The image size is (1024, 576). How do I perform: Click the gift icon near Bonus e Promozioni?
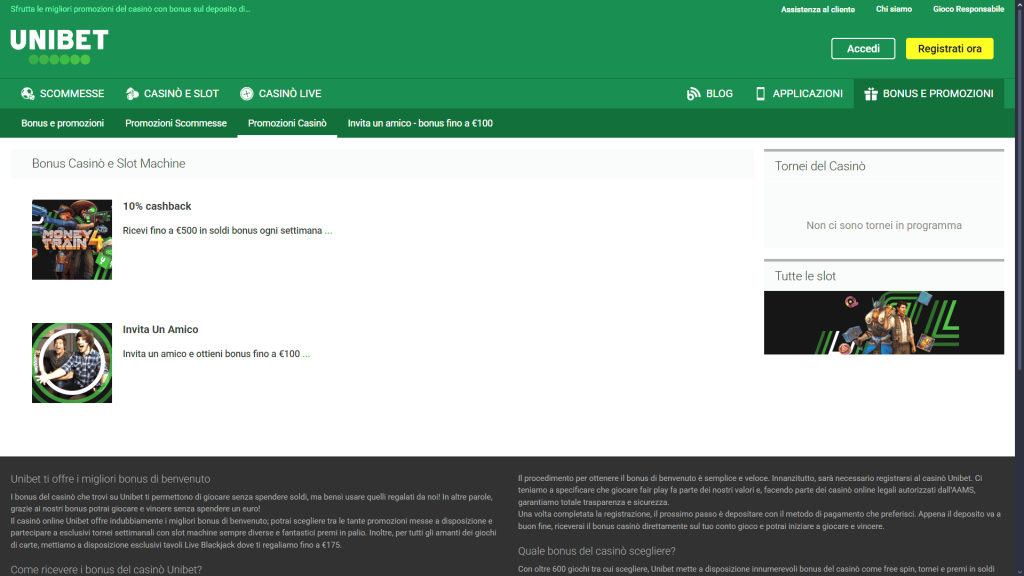click(873, 93)
